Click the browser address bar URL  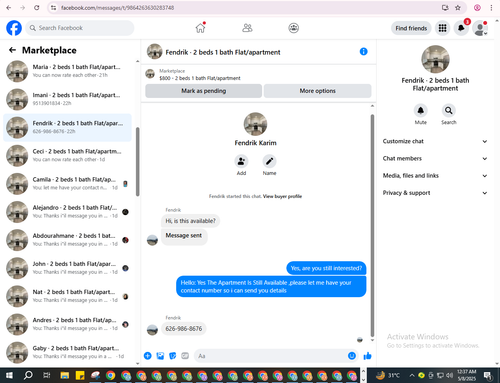(x=117, y=8)
